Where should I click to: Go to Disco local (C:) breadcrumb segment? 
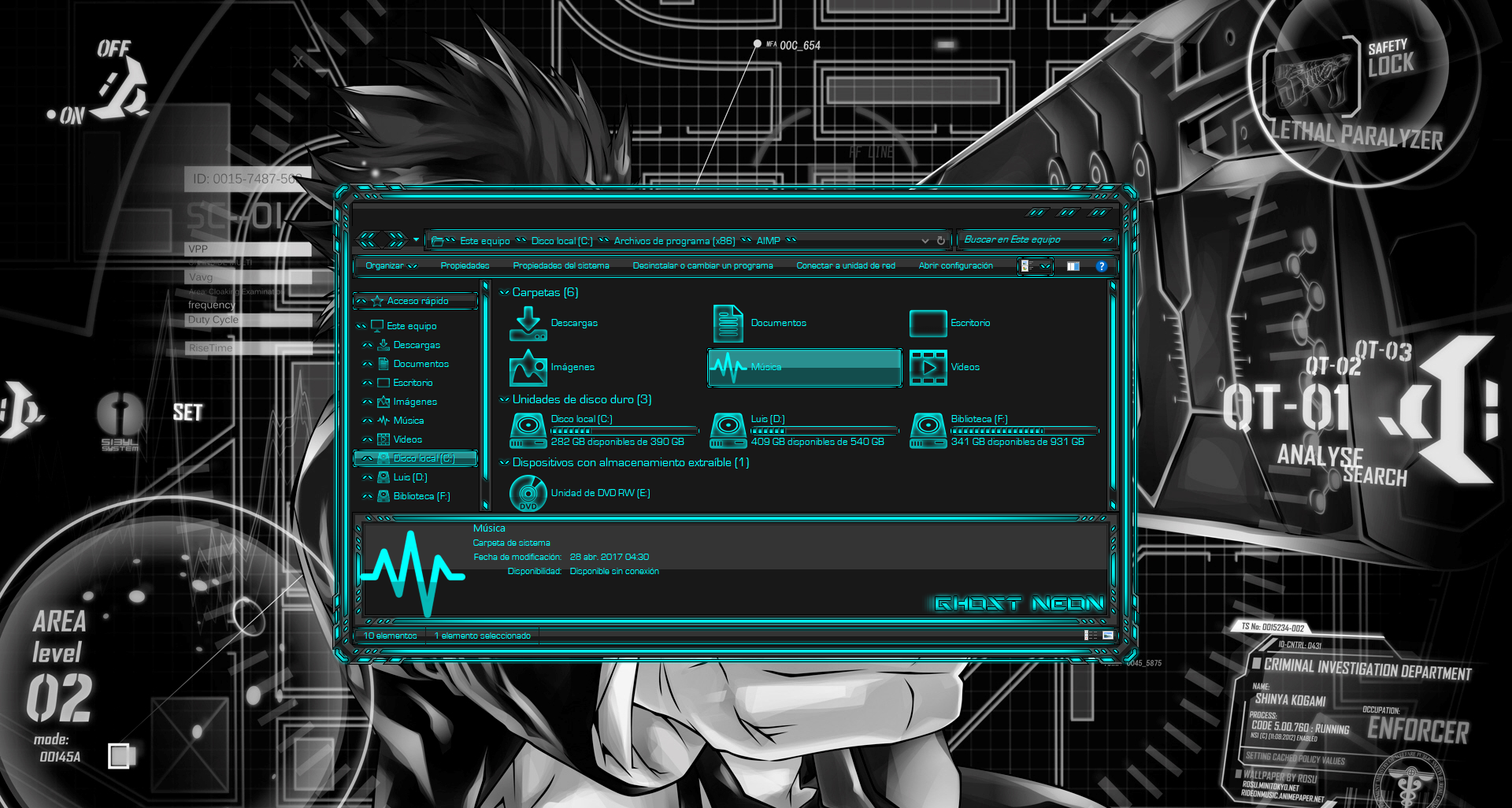561,241
